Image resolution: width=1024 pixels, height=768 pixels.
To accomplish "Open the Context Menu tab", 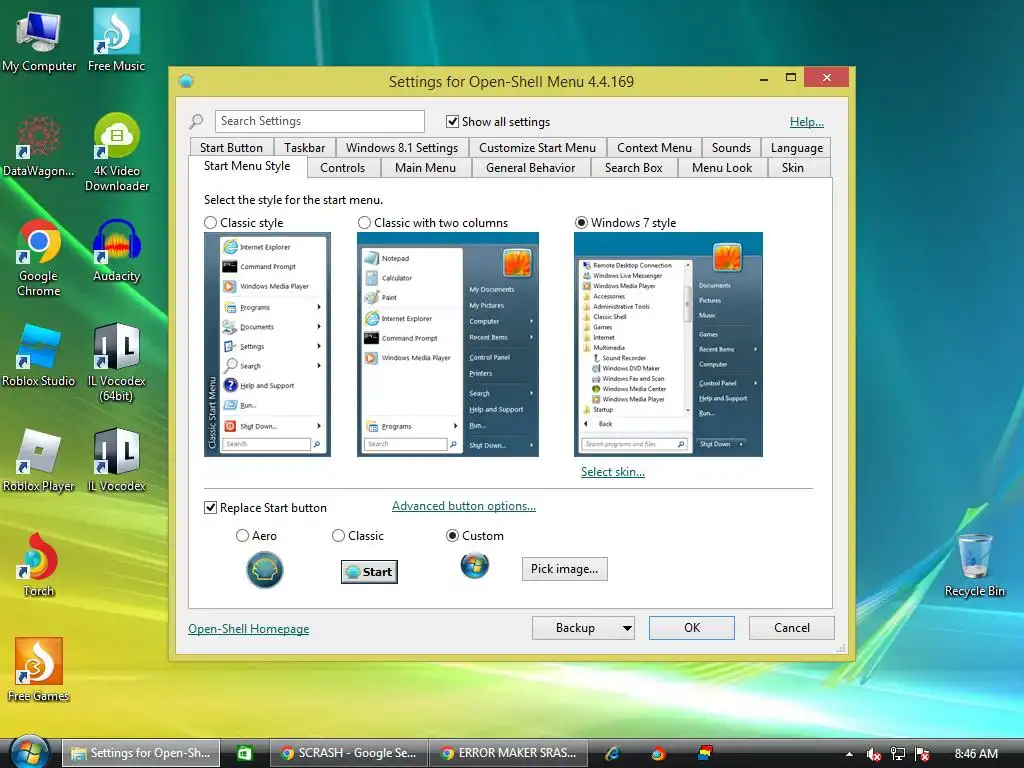I will [x=654, y=148].
